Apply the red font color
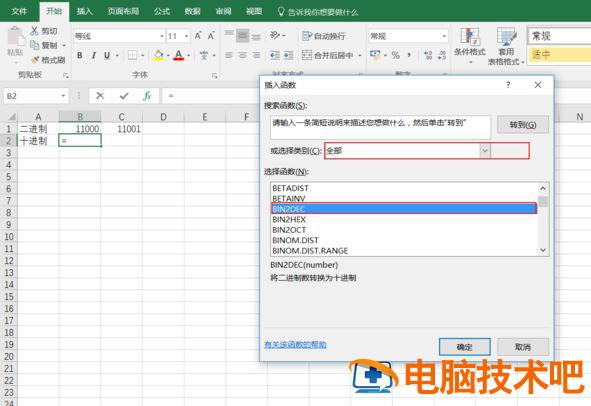The height and width of the screenshot is (406, 591). pyautogui.click(x=179, y=55)
